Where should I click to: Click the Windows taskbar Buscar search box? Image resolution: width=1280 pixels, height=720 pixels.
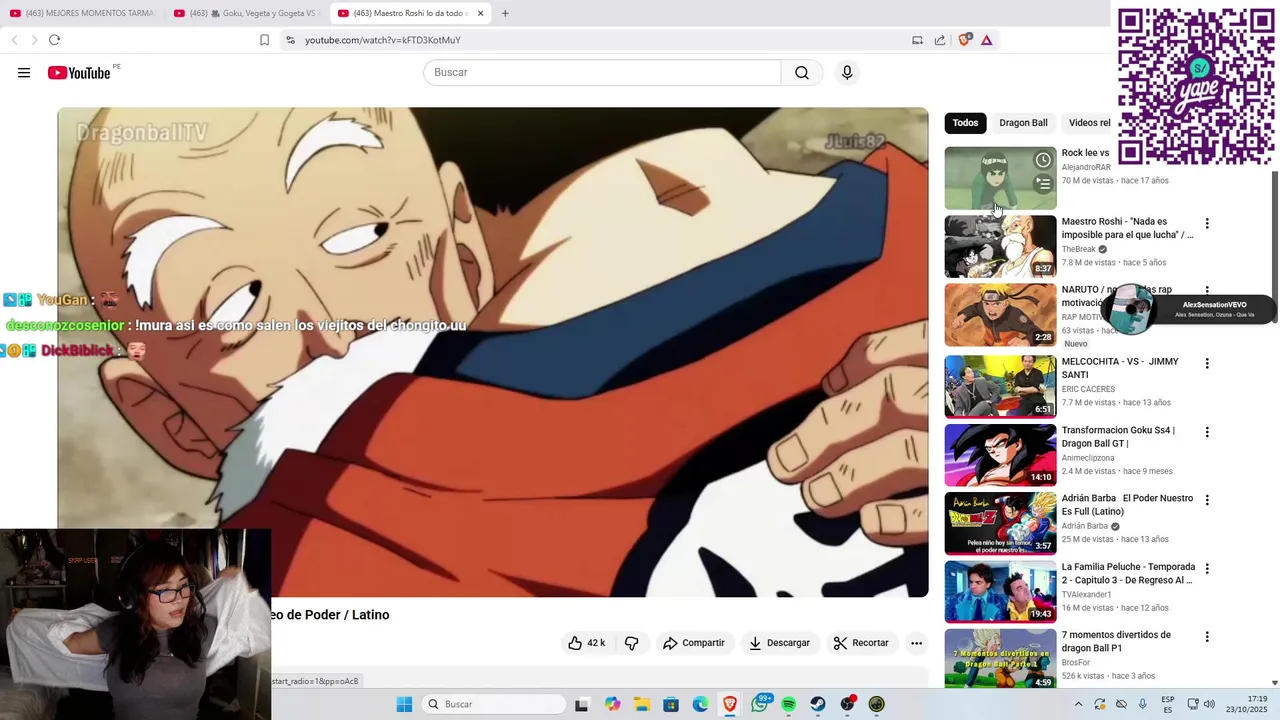(x=494, y=704)
